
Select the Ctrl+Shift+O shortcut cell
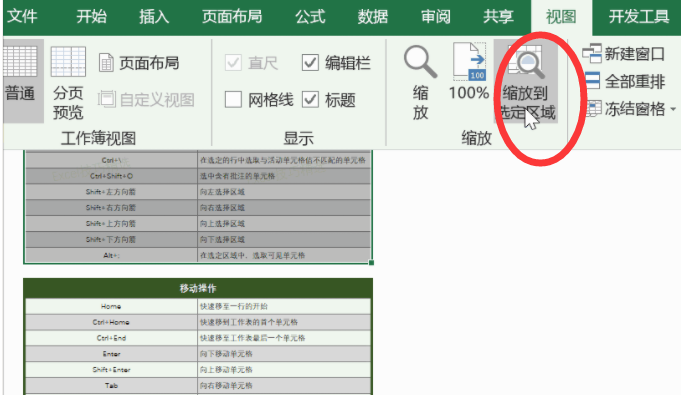[x=111, y=176]
